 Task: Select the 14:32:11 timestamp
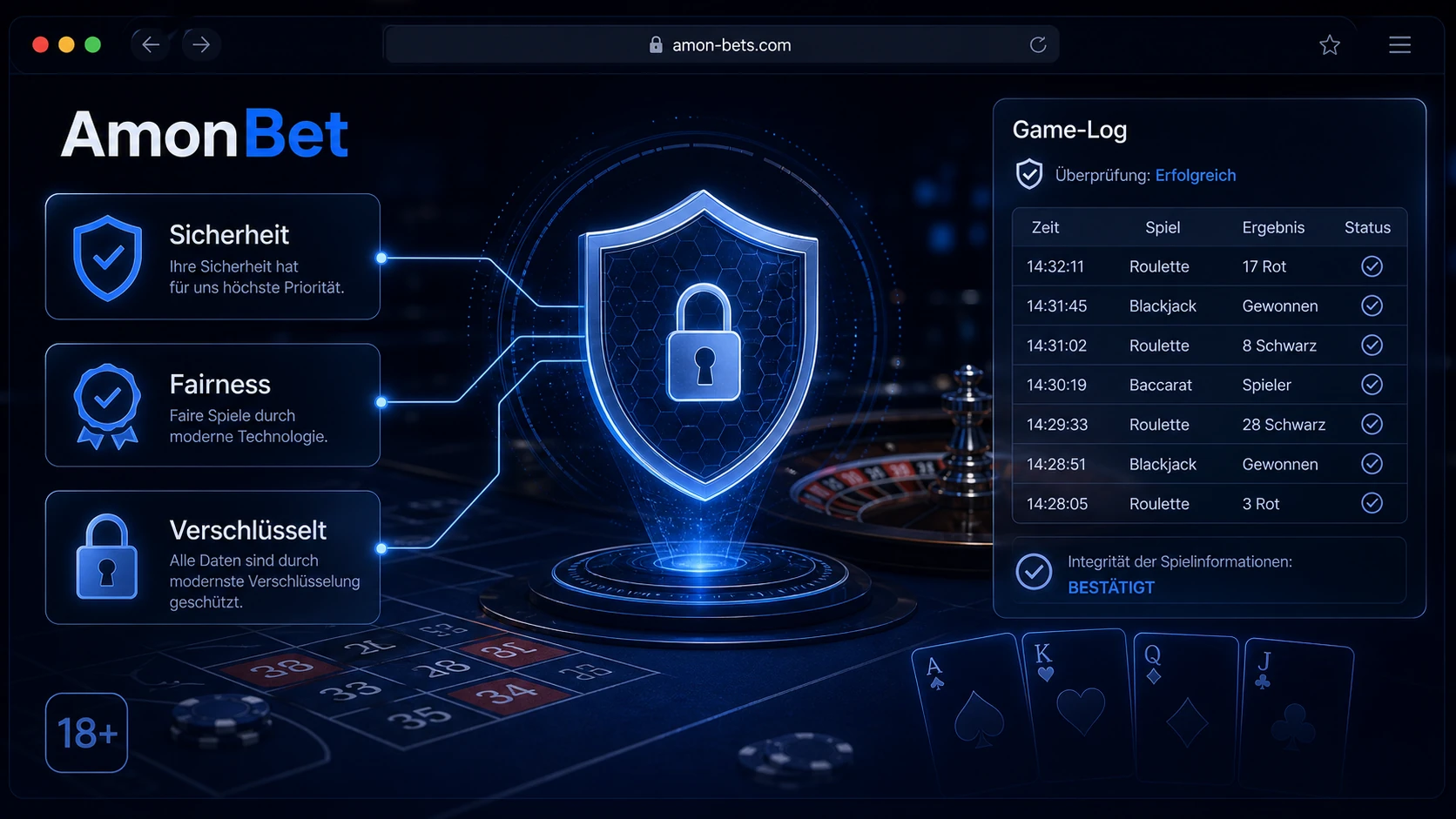(x=1055, y=266)
